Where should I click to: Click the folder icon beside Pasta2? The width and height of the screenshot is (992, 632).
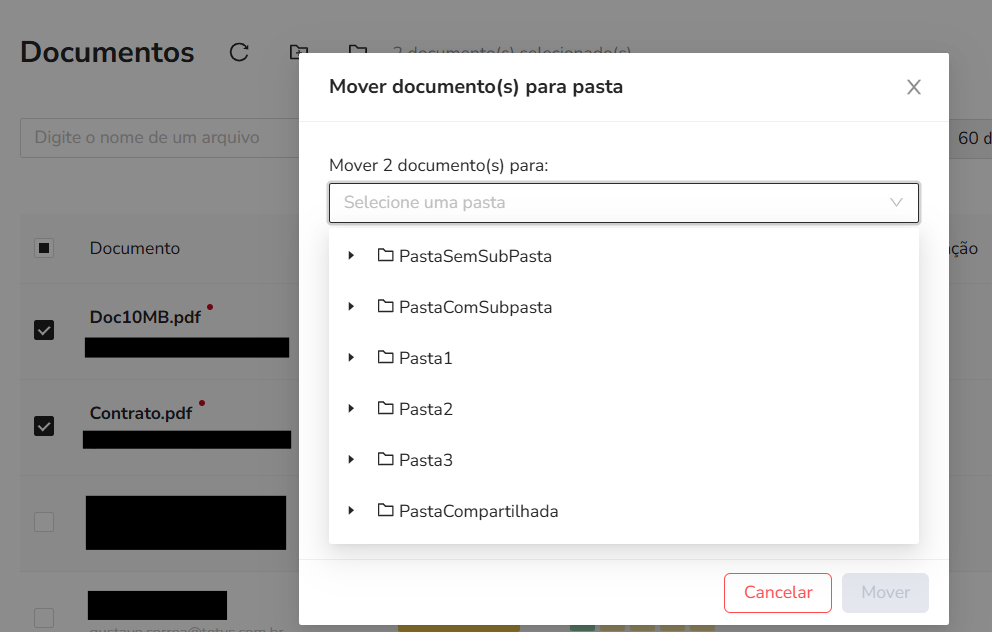pyautogui.click(x=386, y=409)
